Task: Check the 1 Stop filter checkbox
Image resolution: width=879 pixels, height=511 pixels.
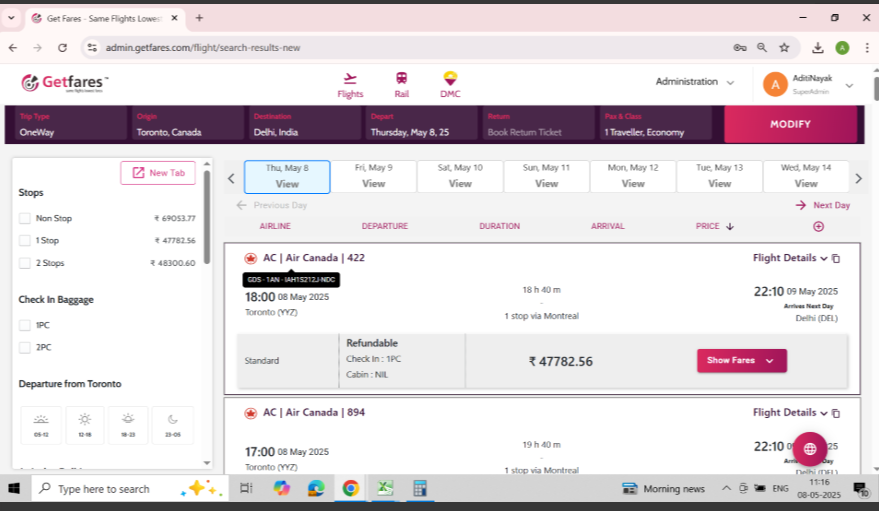Action: click(25, 240)
